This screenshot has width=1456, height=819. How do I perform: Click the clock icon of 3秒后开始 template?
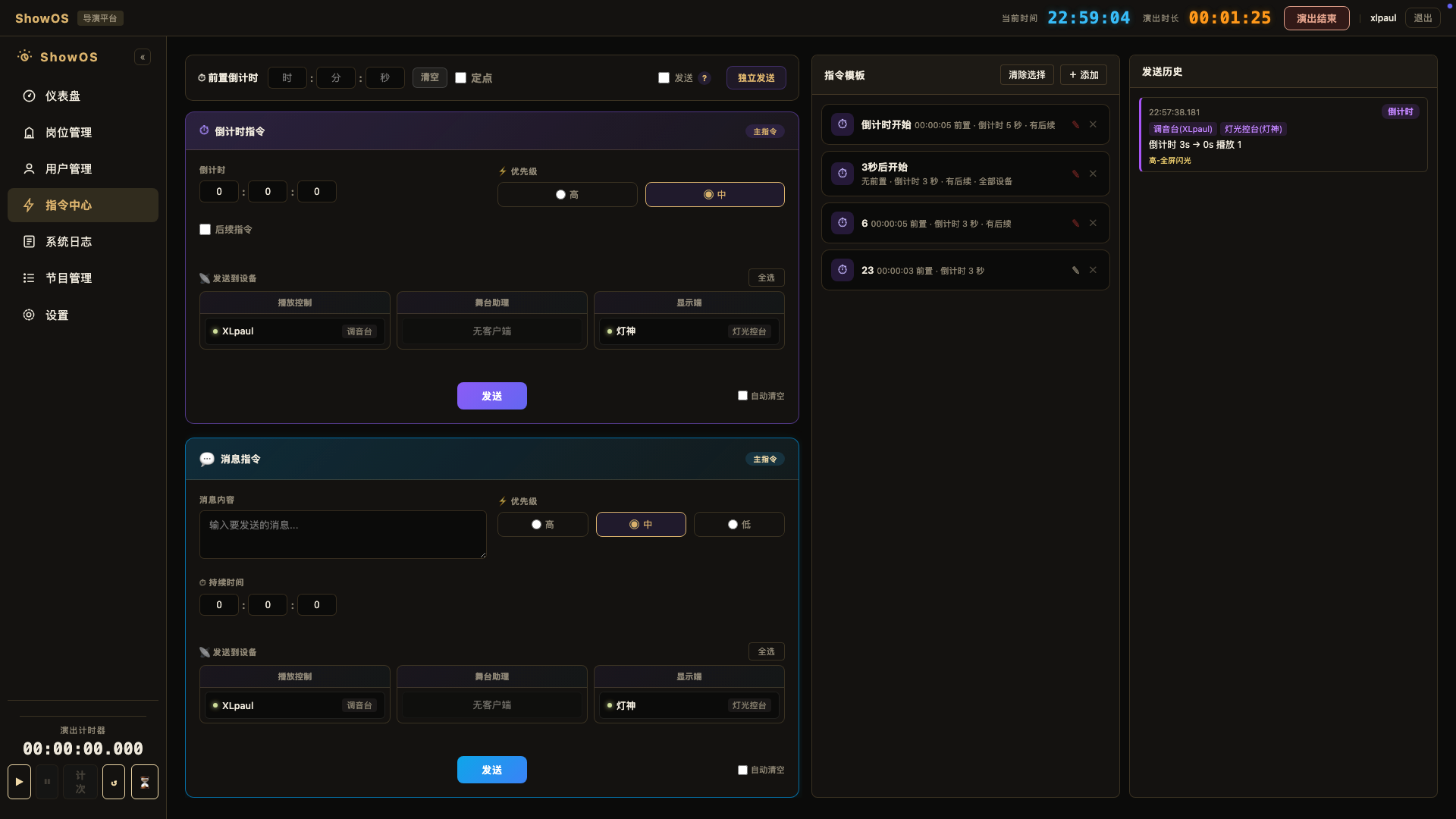(x=843, y=174)
